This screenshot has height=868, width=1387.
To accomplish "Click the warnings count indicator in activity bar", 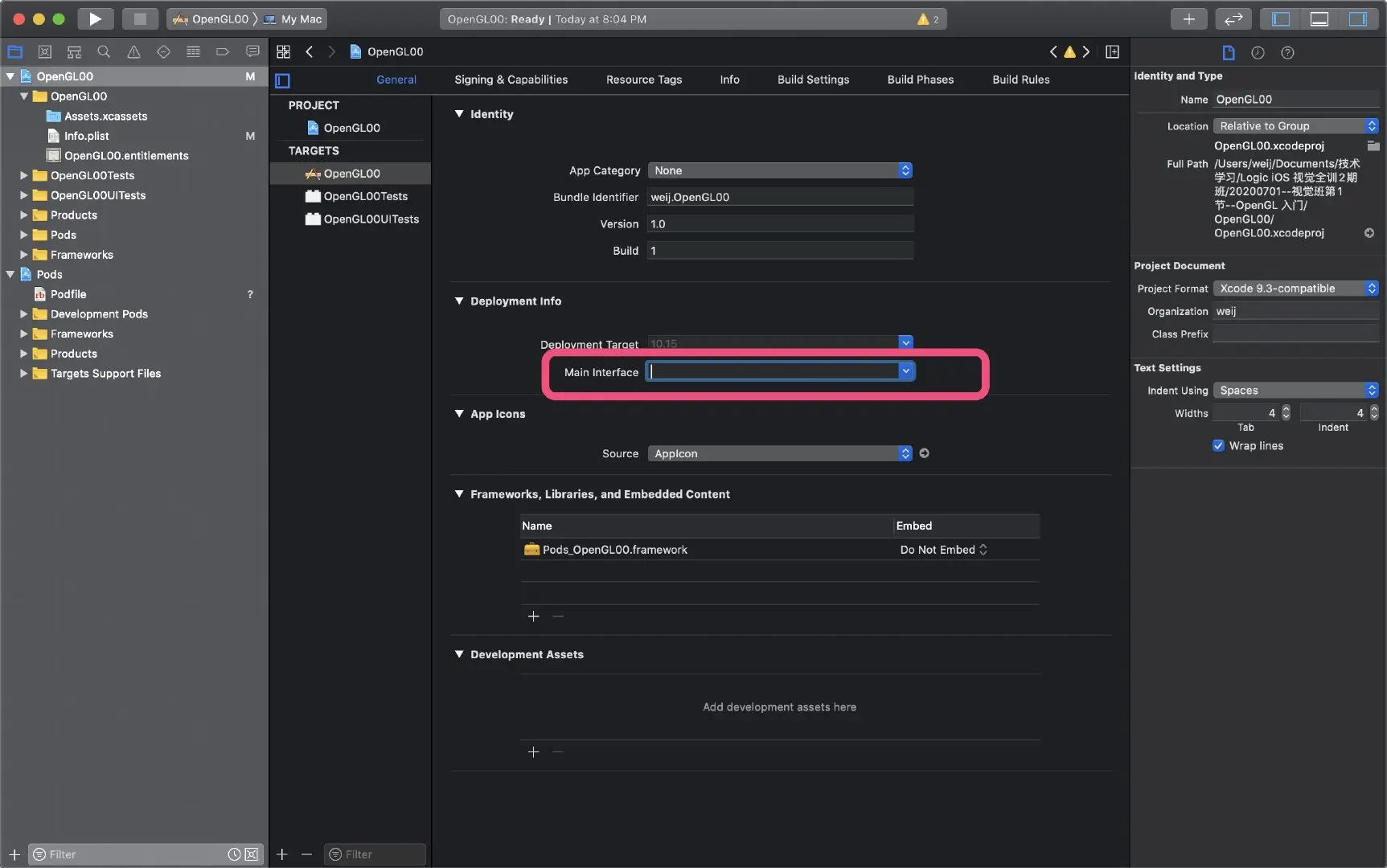I will (928, 19).
